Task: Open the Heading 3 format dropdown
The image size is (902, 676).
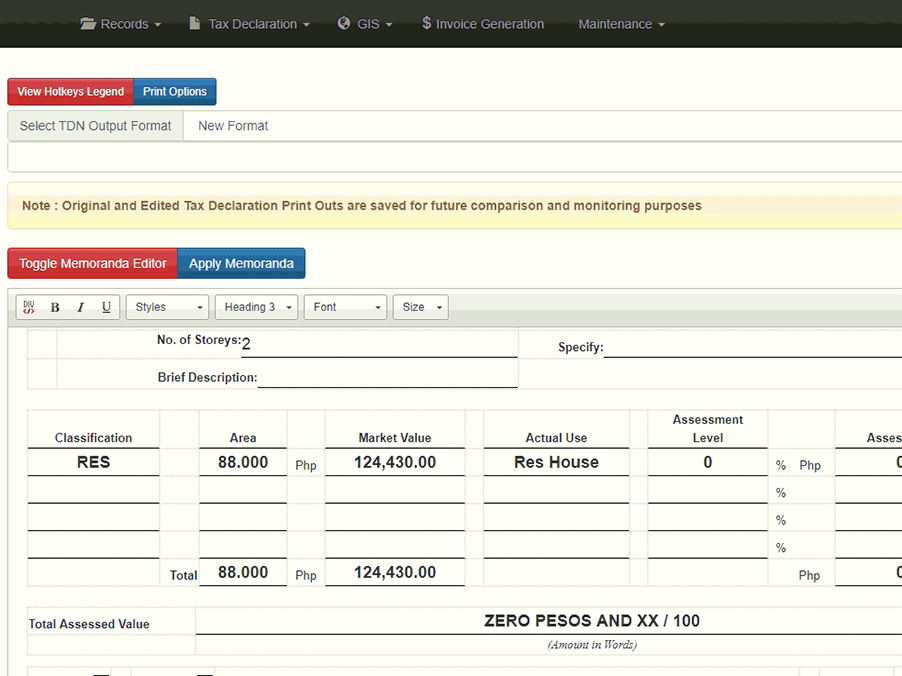Action: pos(256,307)
